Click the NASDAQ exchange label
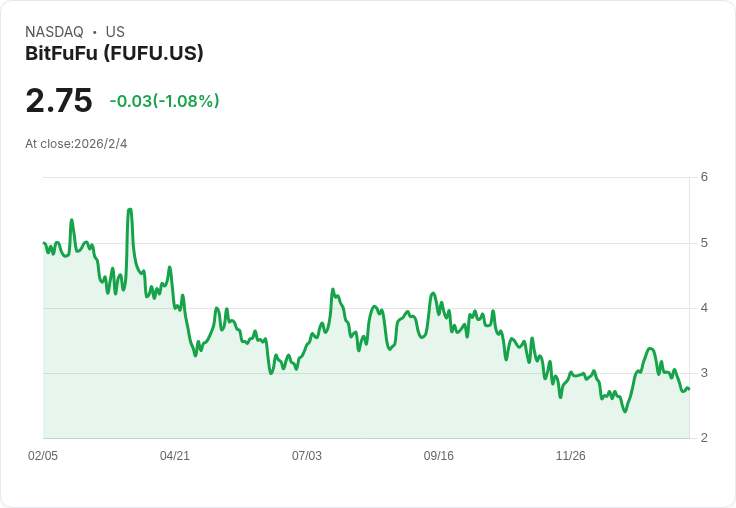This screenshot has width=736, height=508. pos(54,32)
